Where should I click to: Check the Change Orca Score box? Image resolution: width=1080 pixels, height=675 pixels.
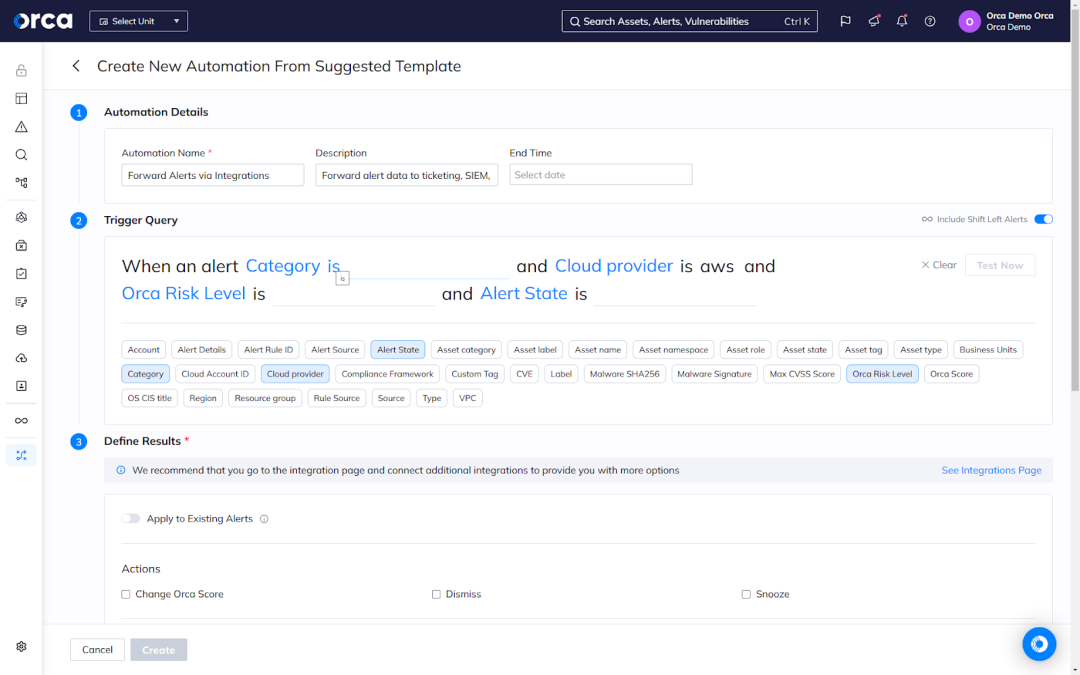click(125, 594)
